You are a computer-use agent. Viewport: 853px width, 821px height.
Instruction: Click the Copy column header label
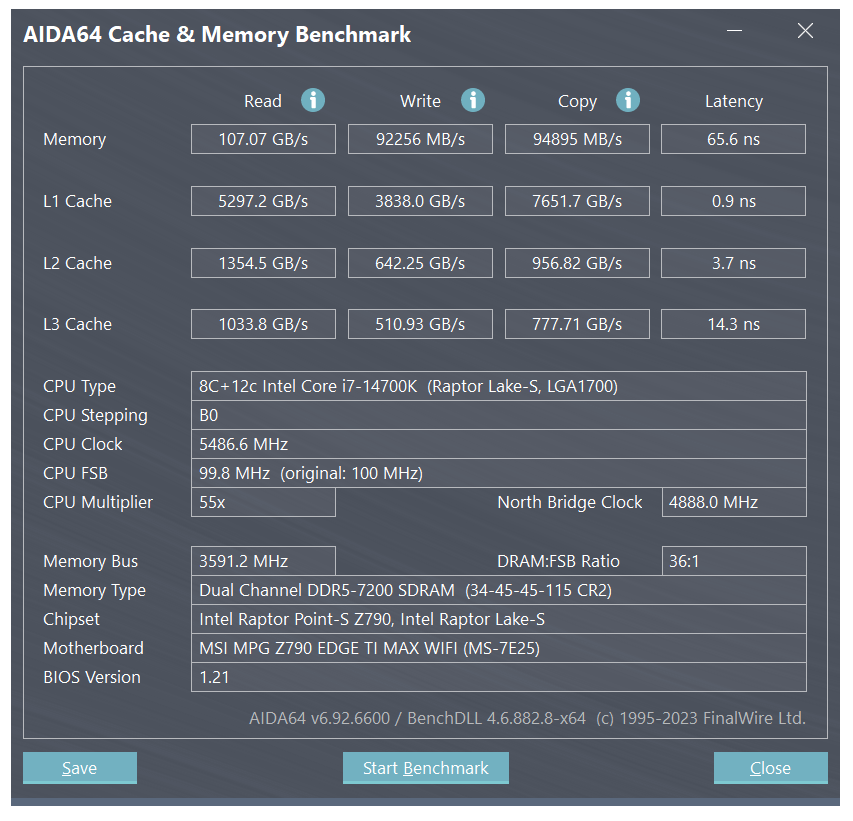pos(577,102)
